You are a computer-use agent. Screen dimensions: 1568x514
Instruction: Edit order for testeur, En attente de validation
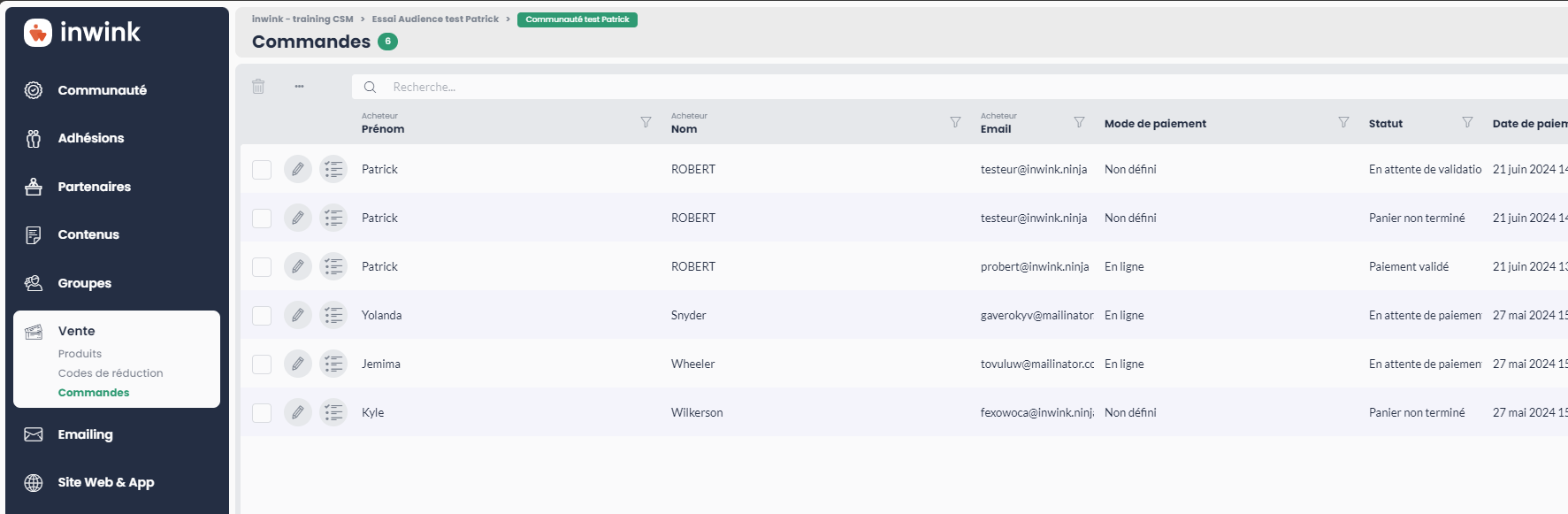(x=298, y=169)
